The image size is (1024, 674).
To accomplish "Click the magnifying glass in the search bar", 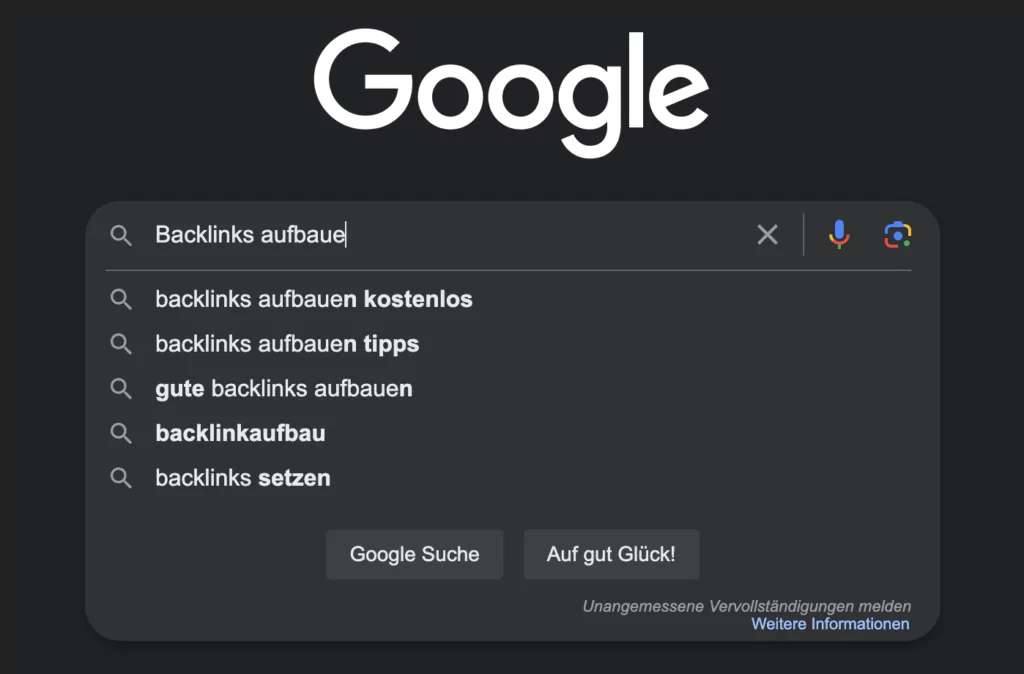I will [x=121, y=236].
